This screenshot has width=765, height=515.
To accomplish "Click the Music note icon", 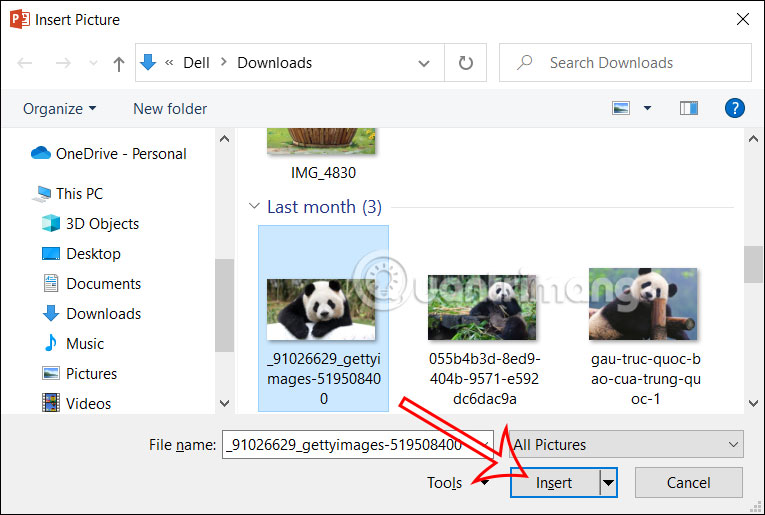I will tap(50, 343).
